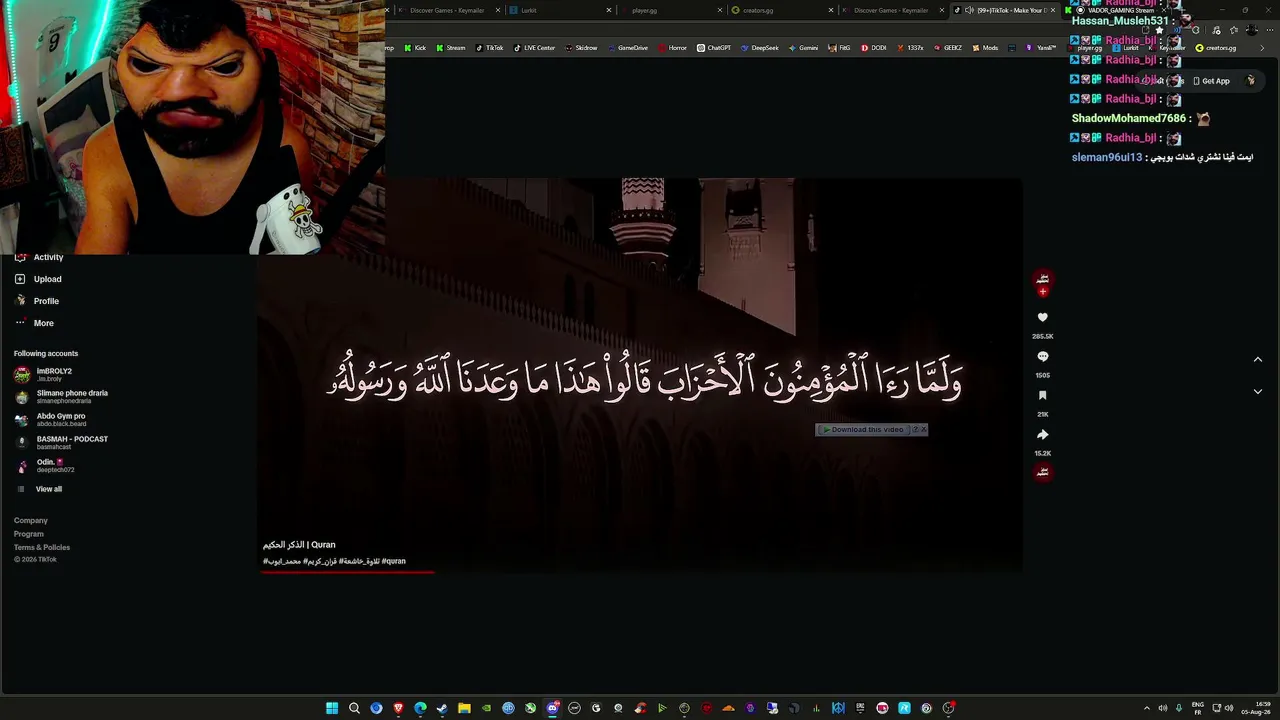Open Profile in the TikTok sidebar
The height and width of the screenshot is (720, 1280).
point(37,301)
